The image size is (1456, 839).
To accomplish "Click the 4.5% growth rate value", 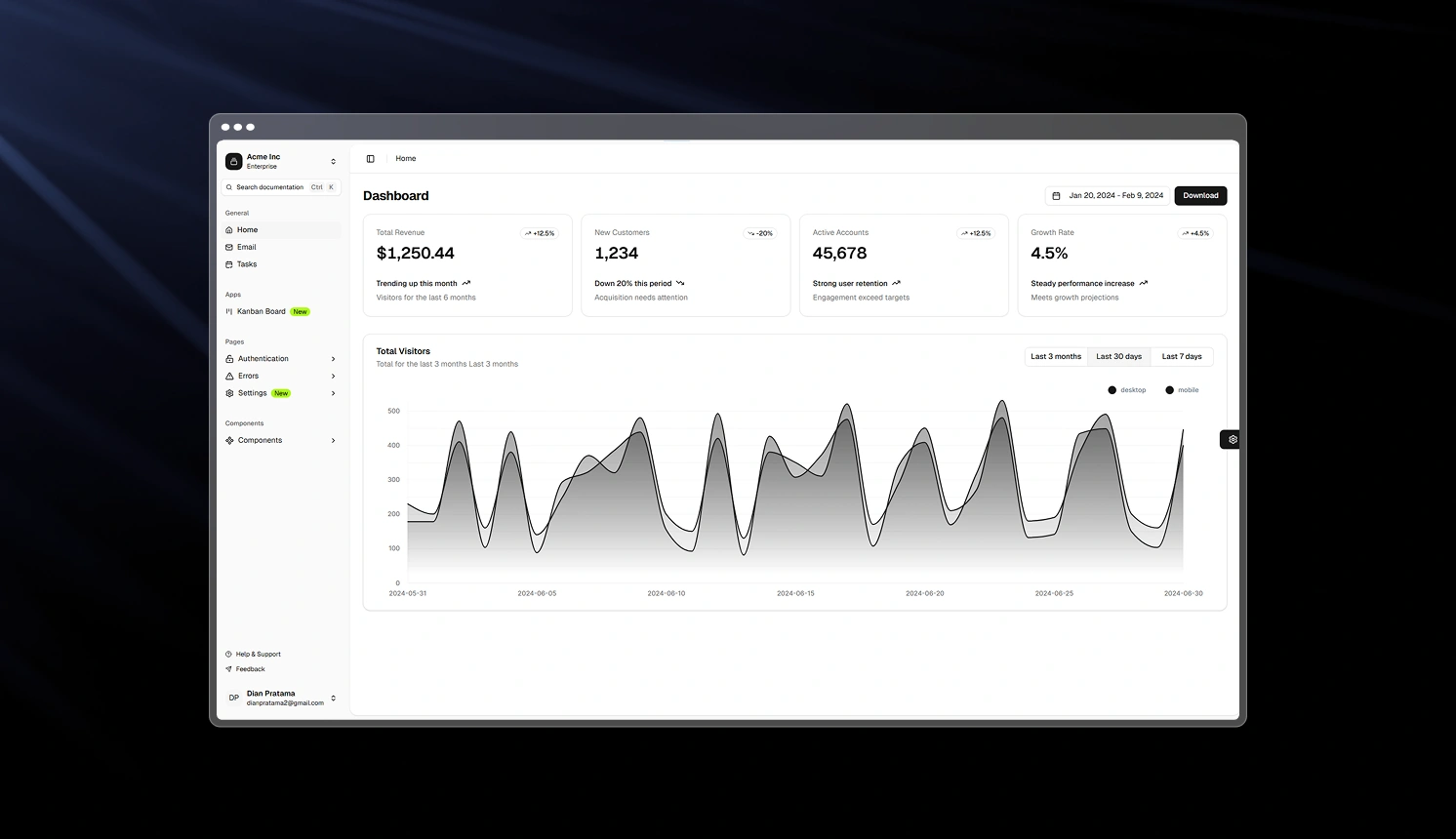I will pos(1049,254).
